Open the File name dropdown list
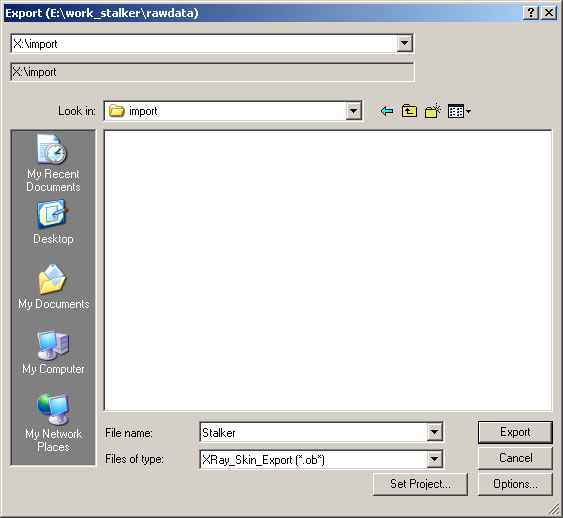 click(434, 432)
